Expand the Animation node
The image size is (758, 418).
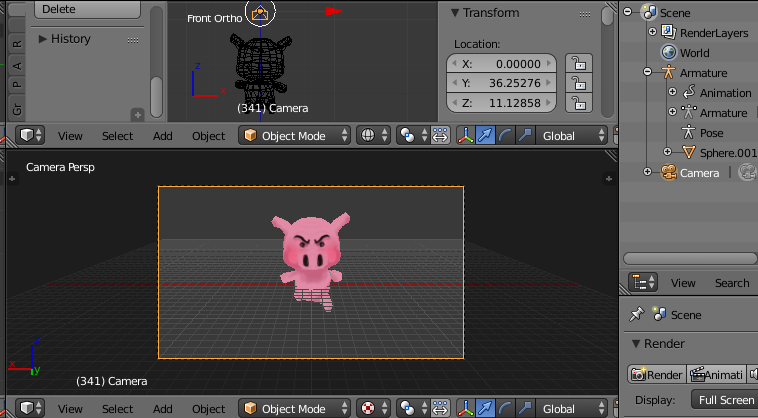[672, 92]
